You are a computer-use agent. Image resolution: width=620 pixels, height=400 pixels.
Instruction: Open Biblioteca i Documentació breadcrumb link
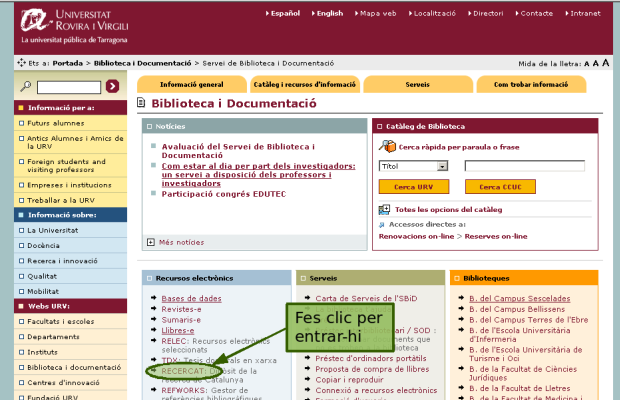pyautogui.click(x=142, y=63)
